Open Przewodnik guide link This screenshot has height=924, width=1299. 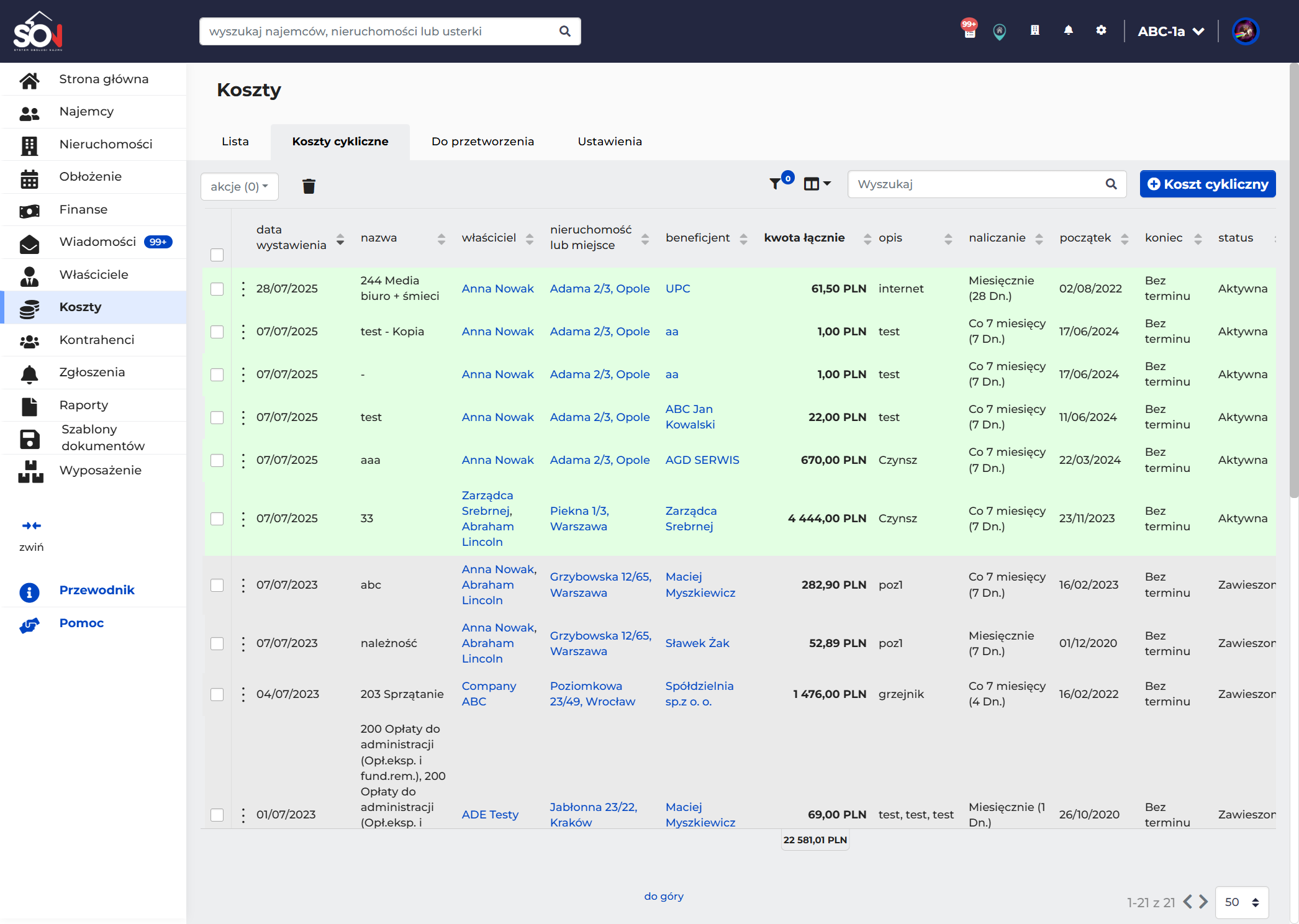[x=97, y=590]
